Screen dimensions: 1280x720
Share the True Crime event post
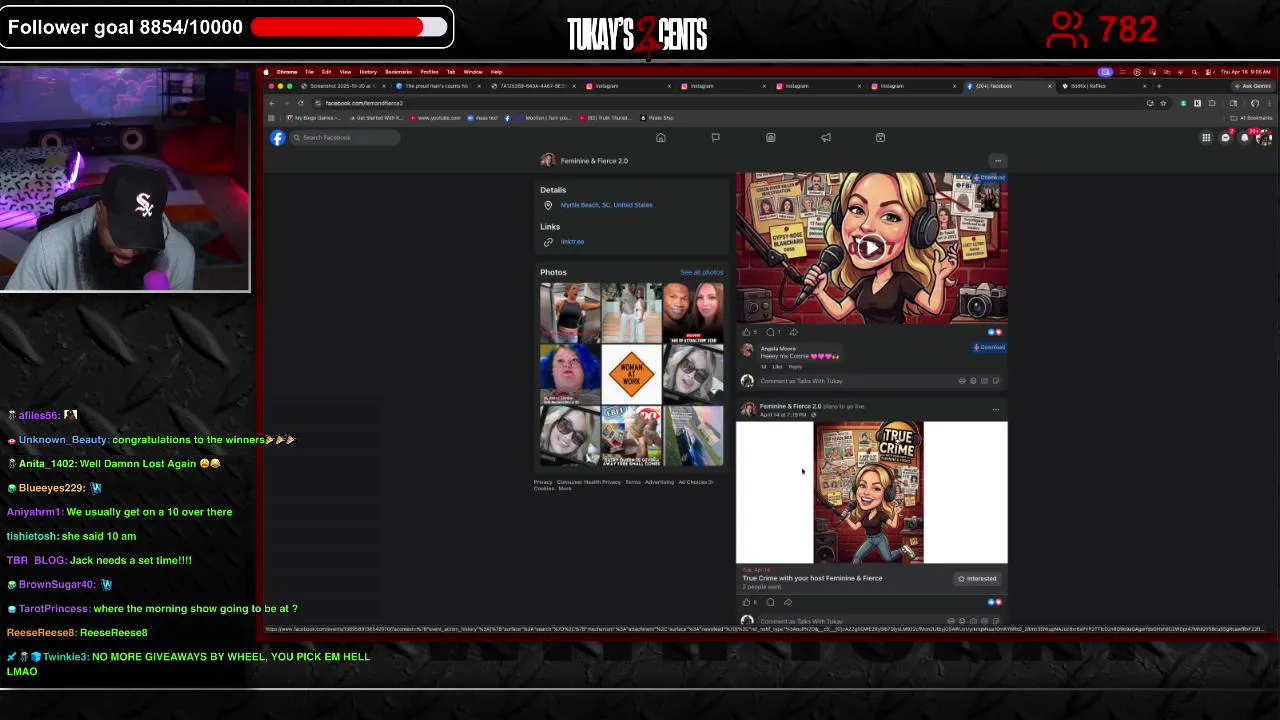click(x=788, y=602)
